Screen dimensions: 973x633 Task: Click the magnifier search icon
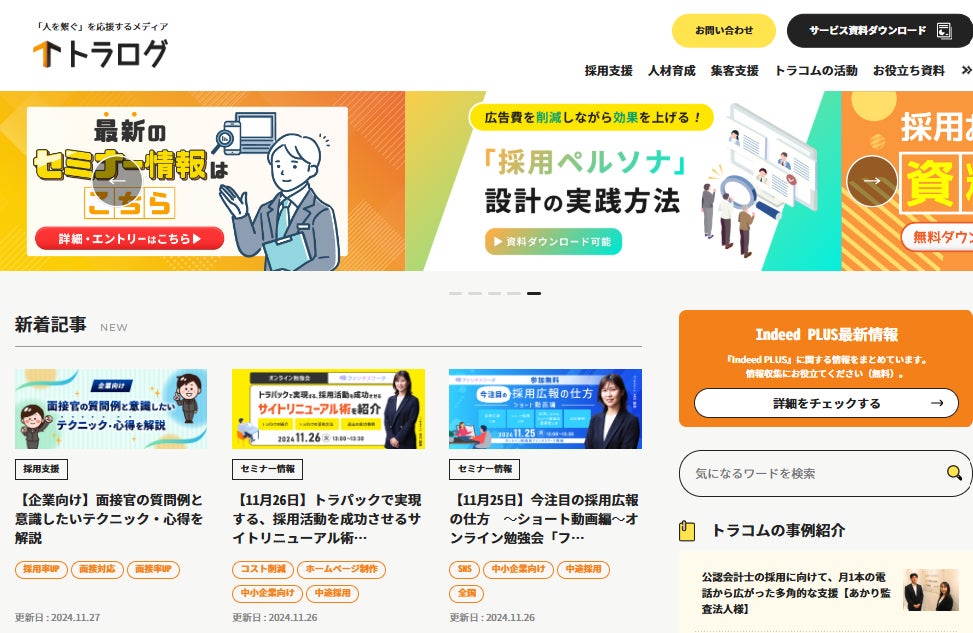click(x=954, y=473)
